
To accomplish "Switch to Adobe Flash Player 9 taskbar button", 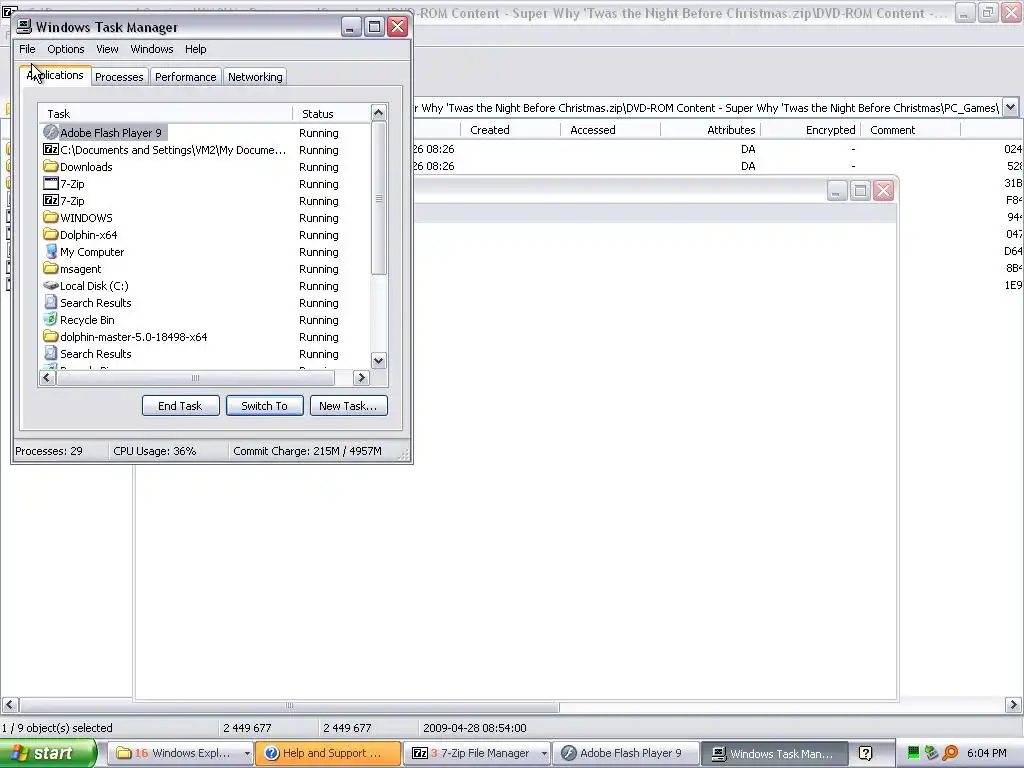I will (626, 754).
